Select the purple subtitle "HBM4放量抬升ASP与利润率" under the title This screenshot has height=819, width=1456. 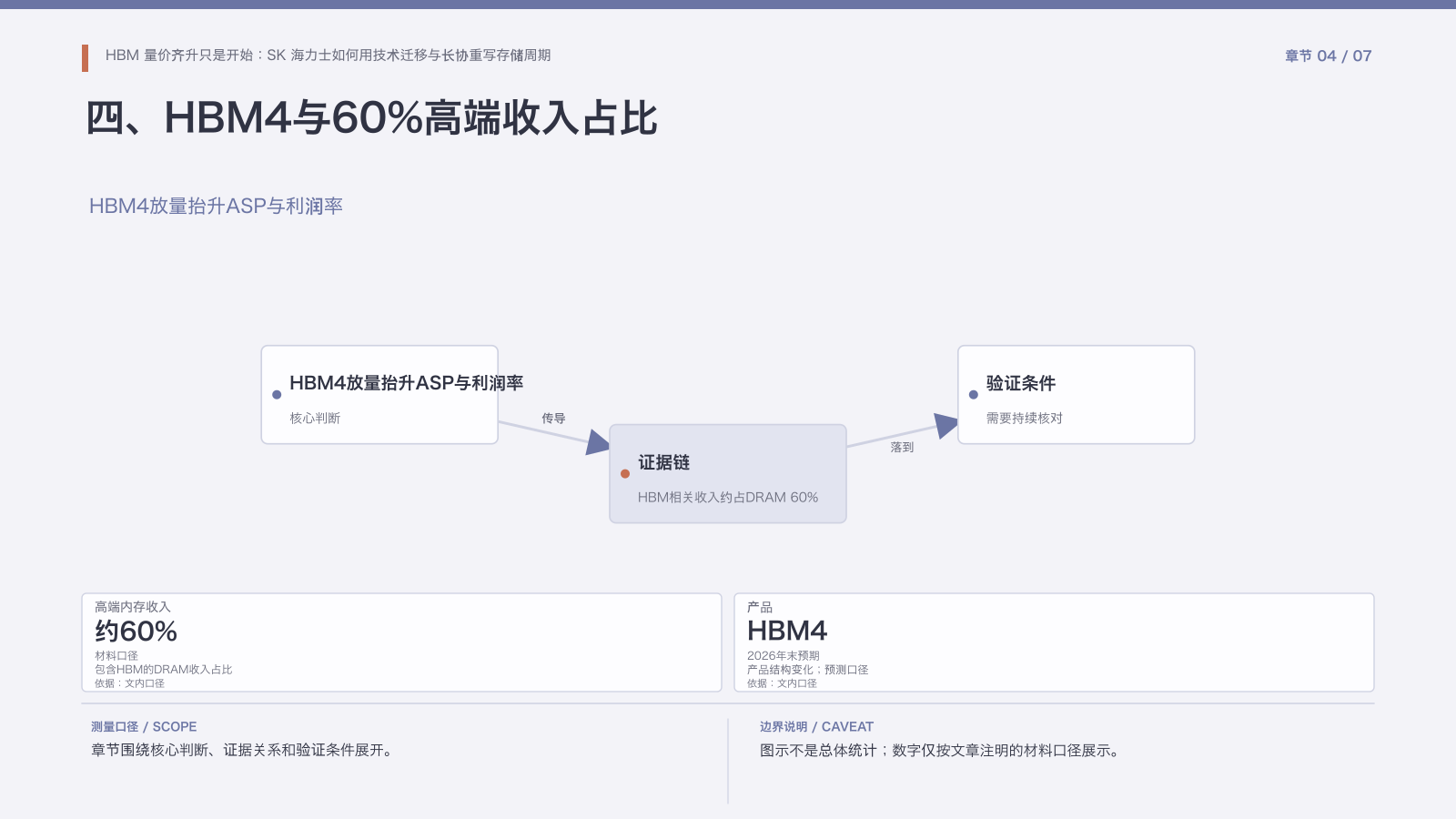[x=216, y=207]
